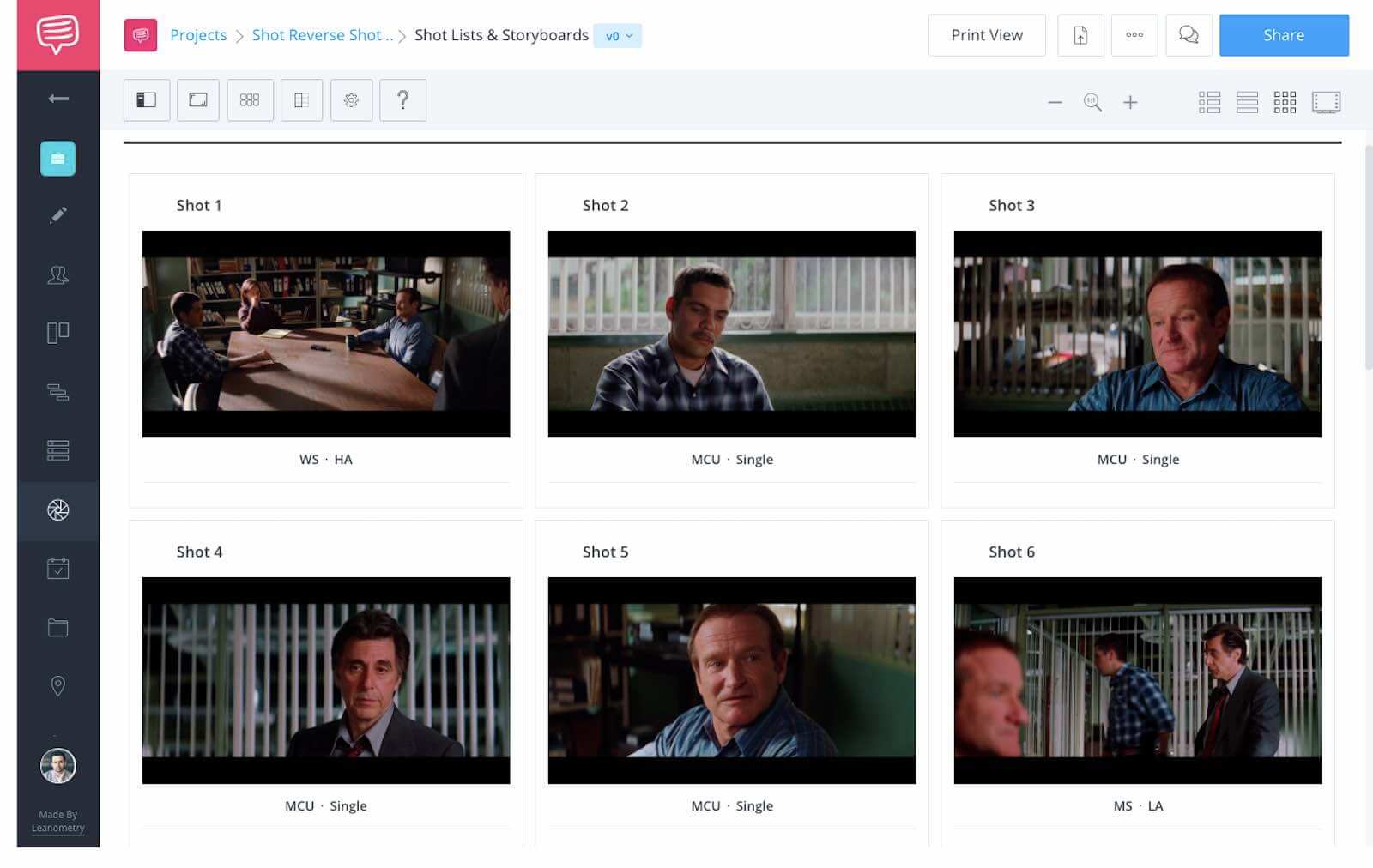Screen dimensions: 1373x868
Task: Select the Shot 4 storyboard image
Action: 326,680
